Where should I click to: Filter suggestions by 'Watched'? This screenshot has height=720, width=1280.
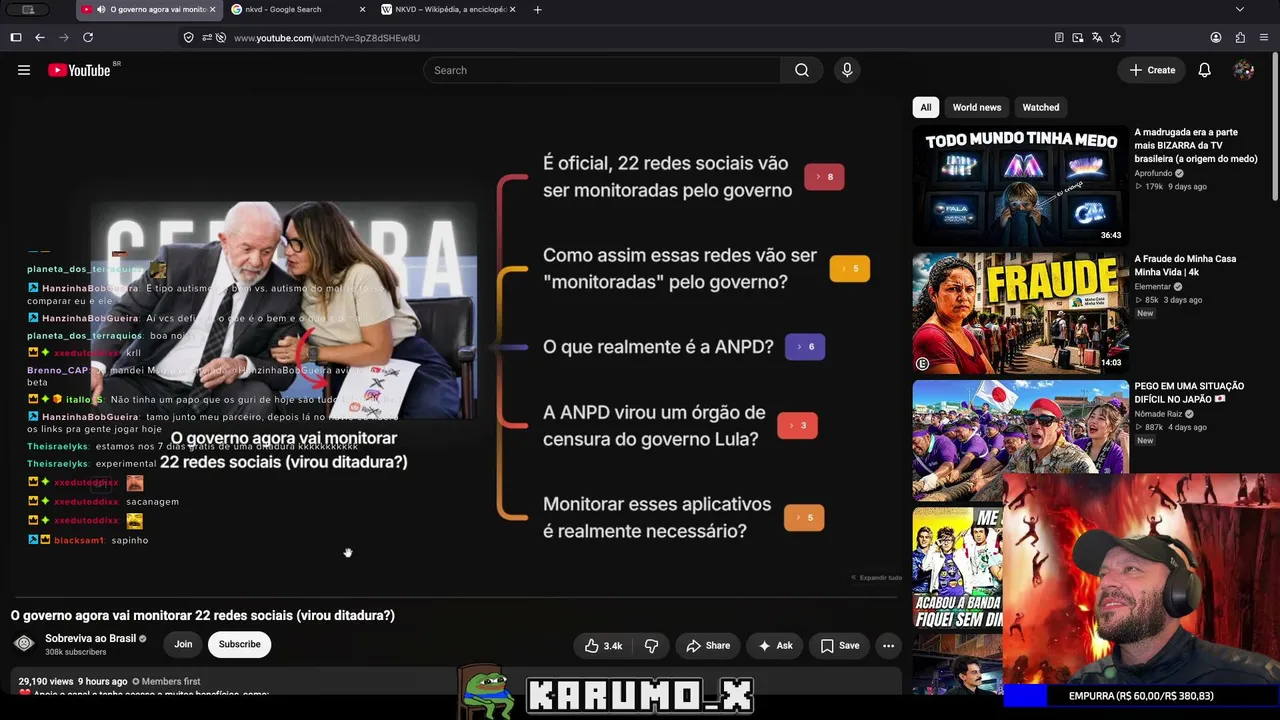coord(1041,107)
